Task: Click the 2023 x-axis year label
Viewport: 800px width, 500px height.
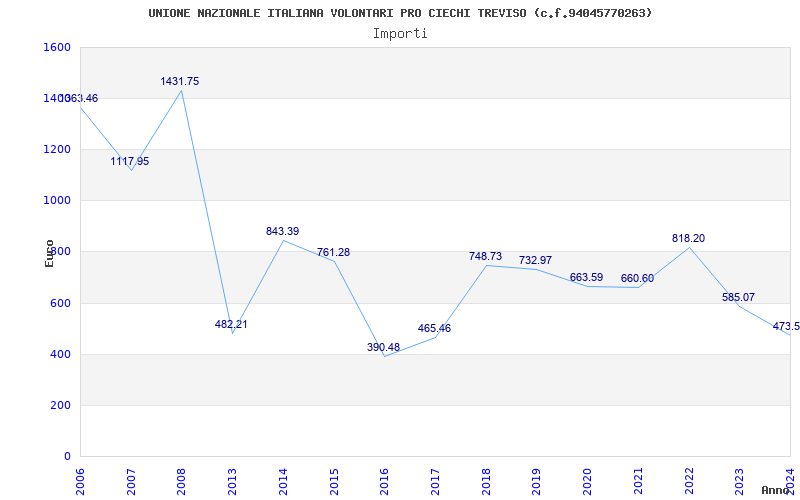Action: point(739,479)
